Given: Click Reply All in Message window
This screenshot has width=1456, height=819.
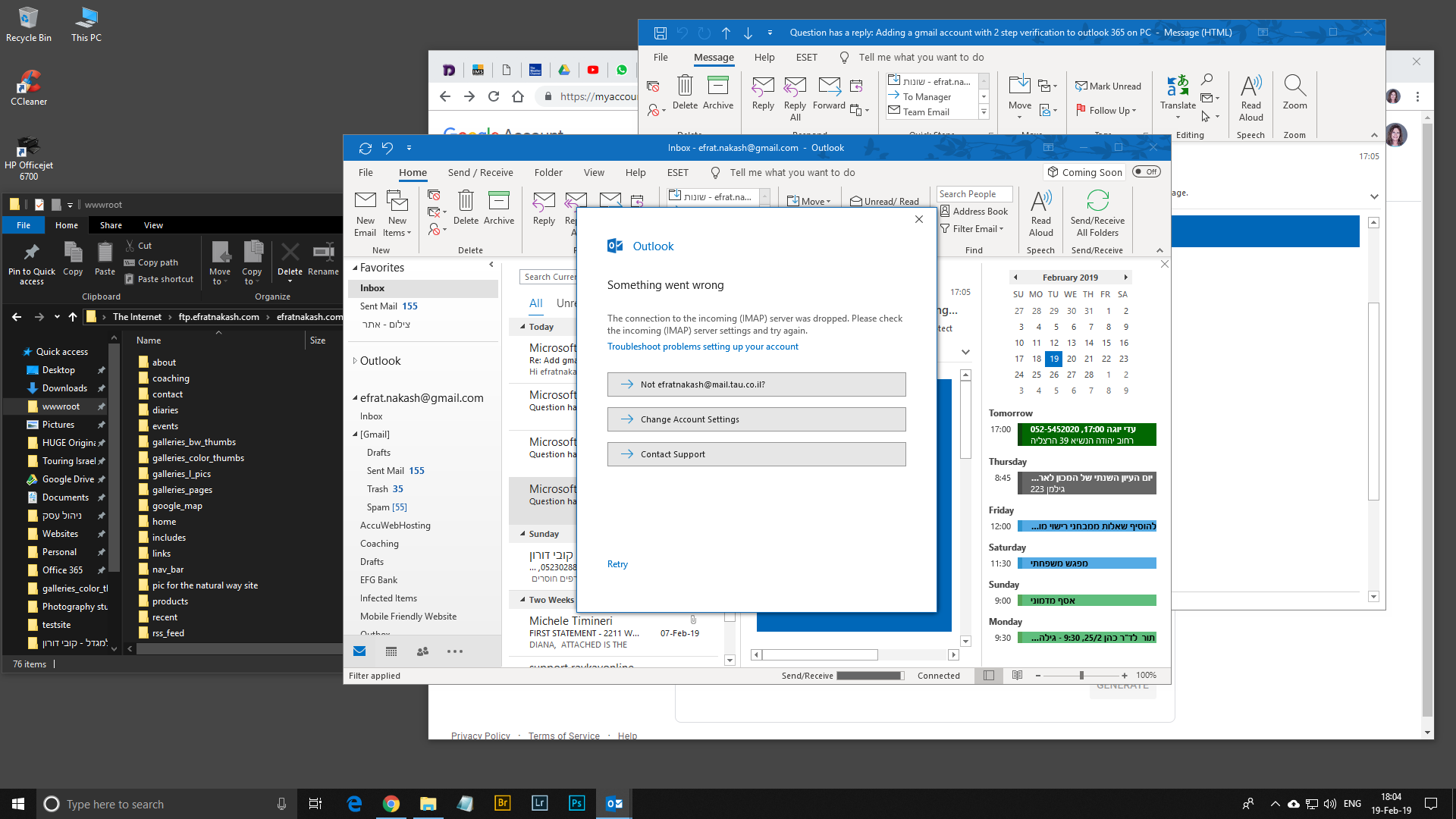Looking at the screenshot, I should point(795,99).
